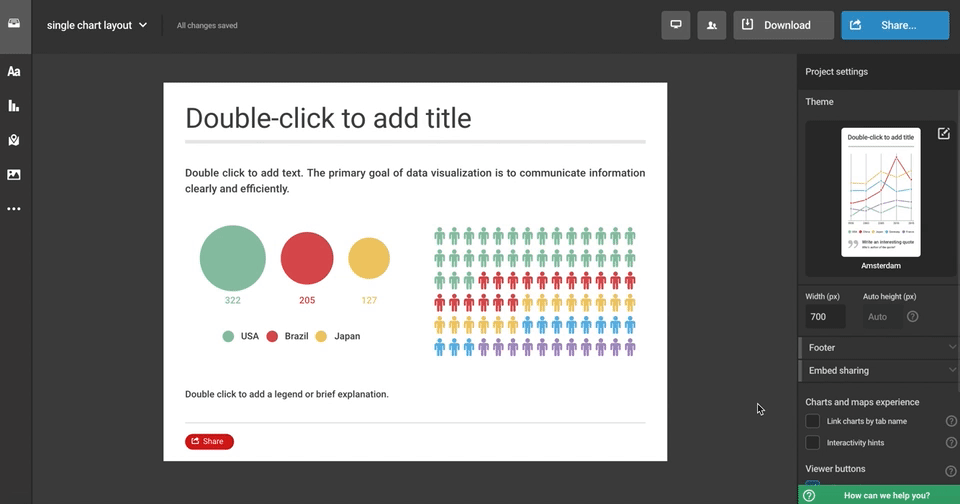Click the blue Share... button
The image size is (960, 504).
point(894,25)
